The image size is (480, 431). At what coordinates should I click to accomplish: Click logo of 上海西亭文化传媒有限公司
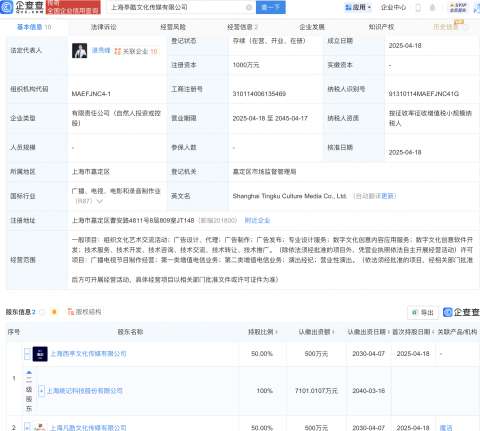click(x=40, y=354)
